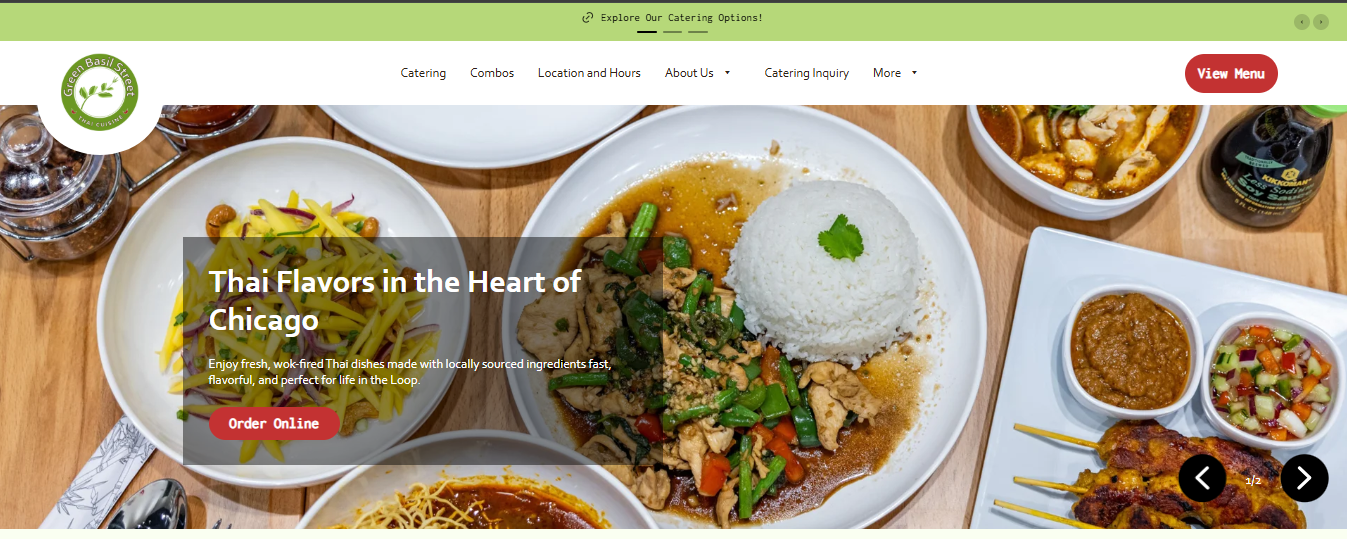Show the previous hero slide

(x=1202, y=478)
